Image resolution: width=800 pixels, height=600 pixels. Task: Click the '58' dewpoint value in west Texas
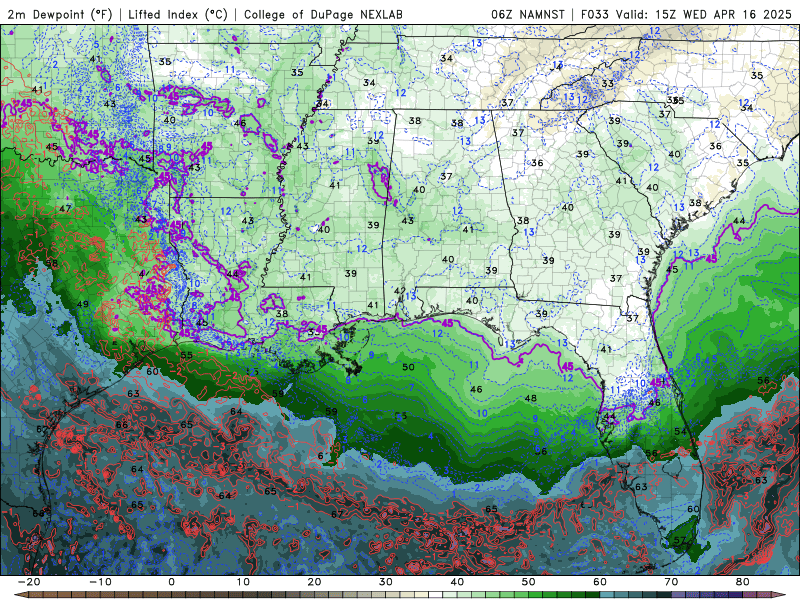(52, 264)
